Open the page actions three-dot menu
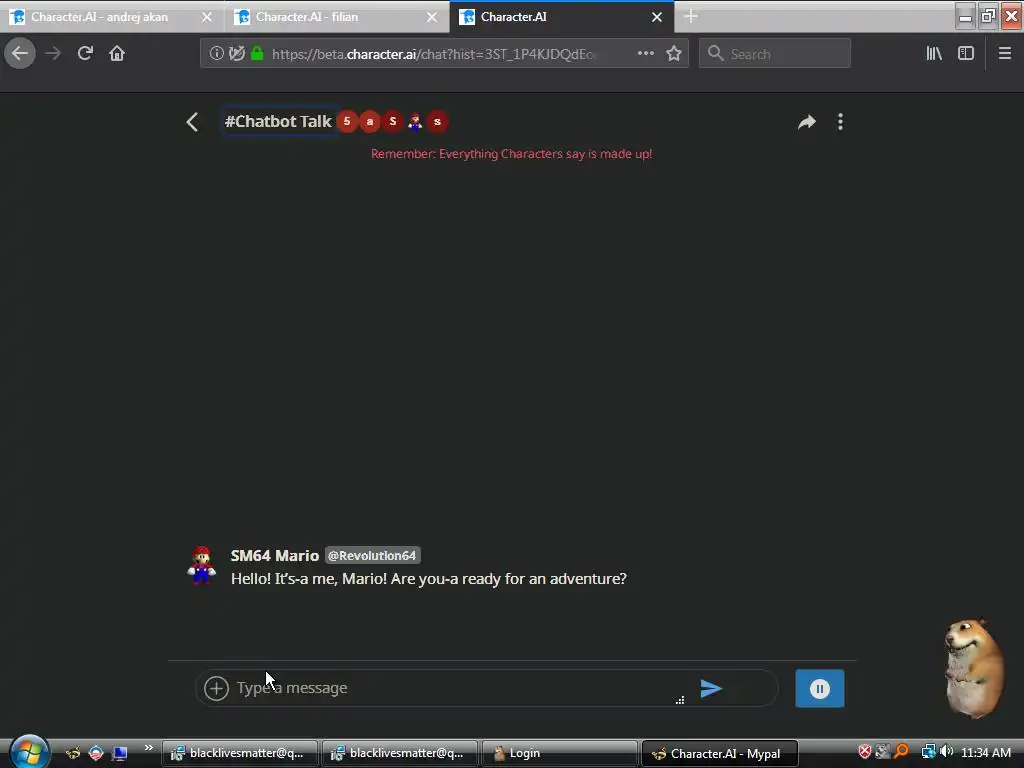The height and width of the screenshot is (768, 1024). click(x=645, y=54)
